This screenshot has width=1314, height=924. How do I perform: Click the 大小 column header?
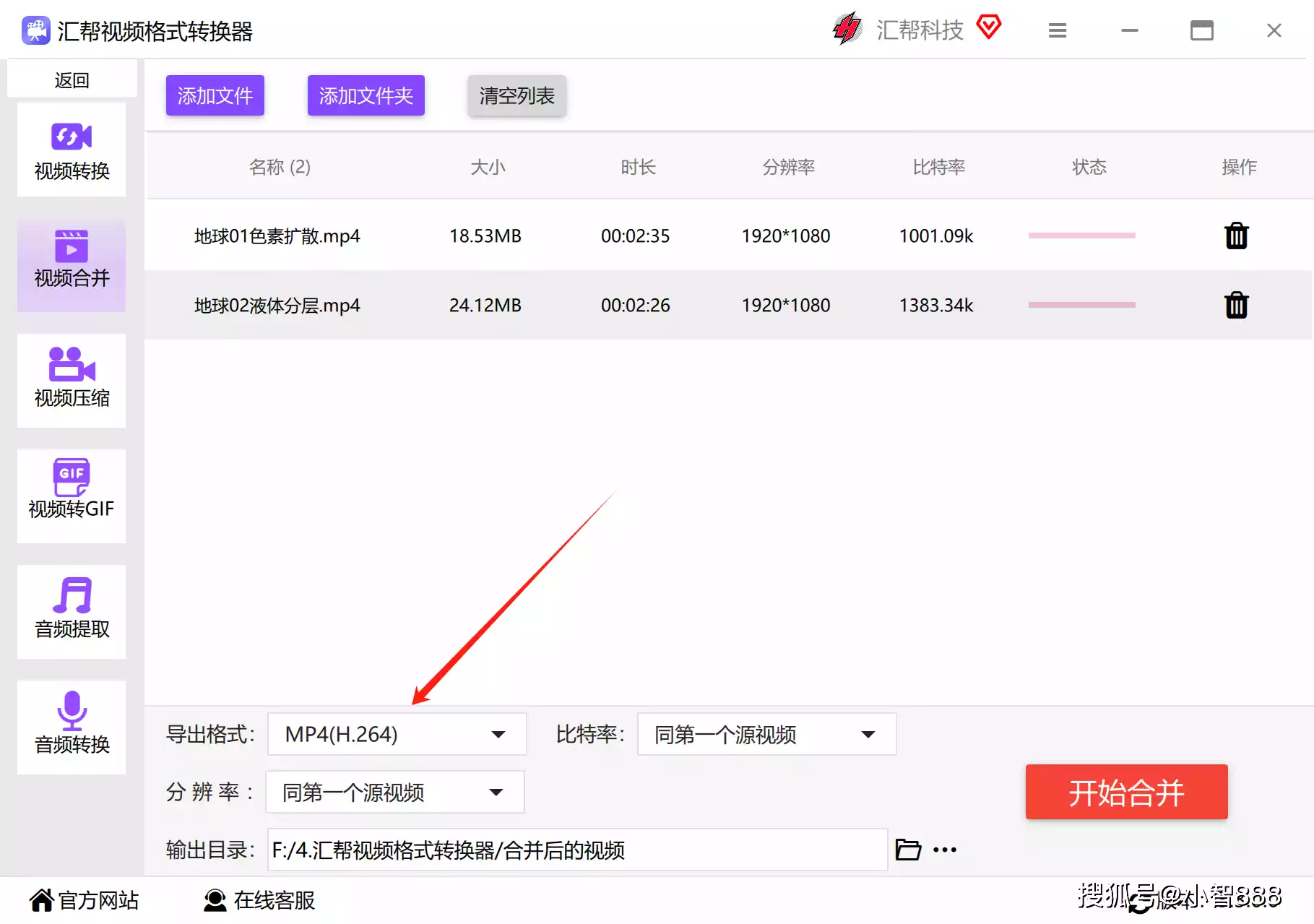(488, 167)
